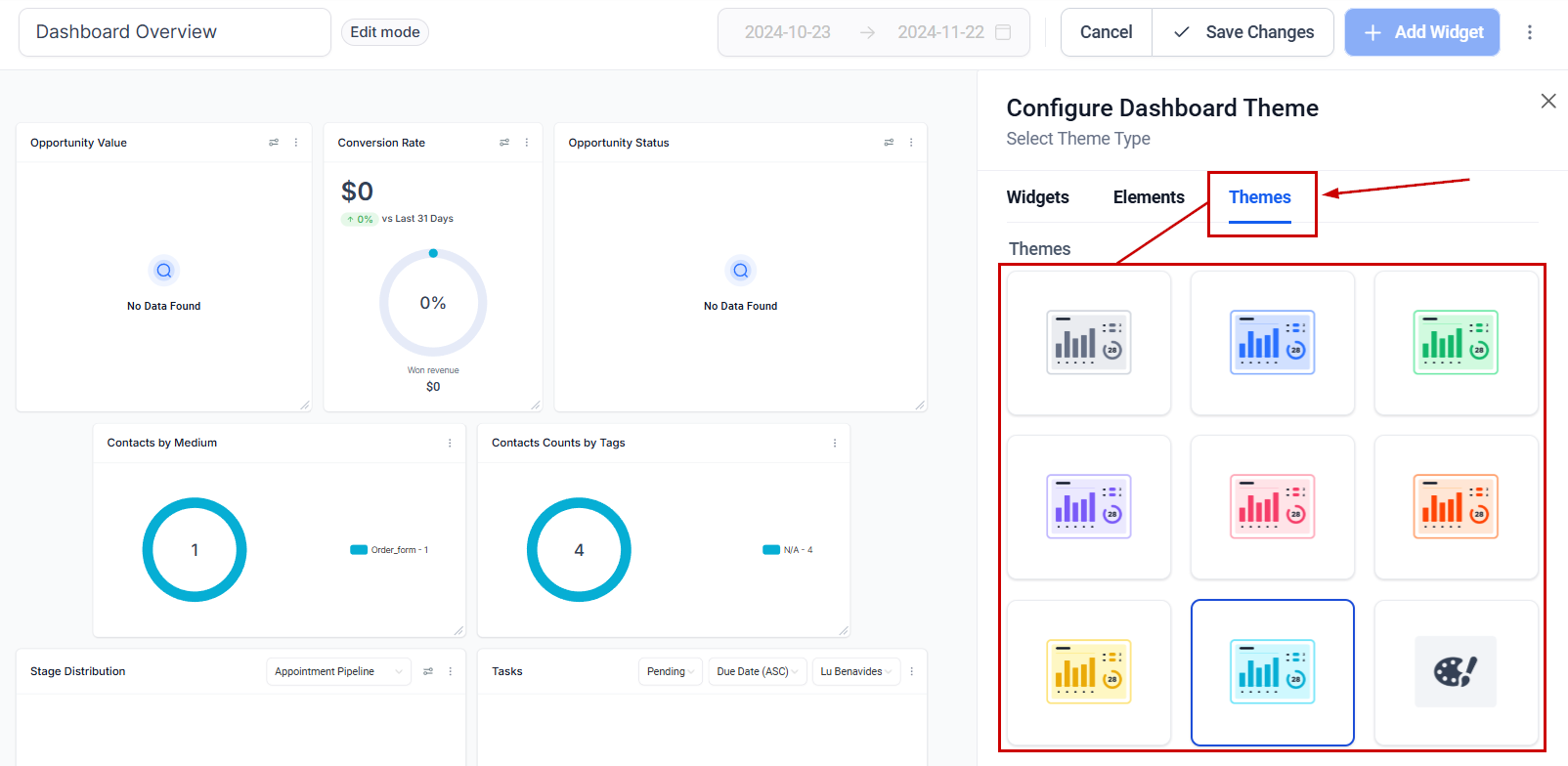1568x766 pixels.
Task: Click the Opportunity Status widget's bottom-right corner handle
Action: 920,404
